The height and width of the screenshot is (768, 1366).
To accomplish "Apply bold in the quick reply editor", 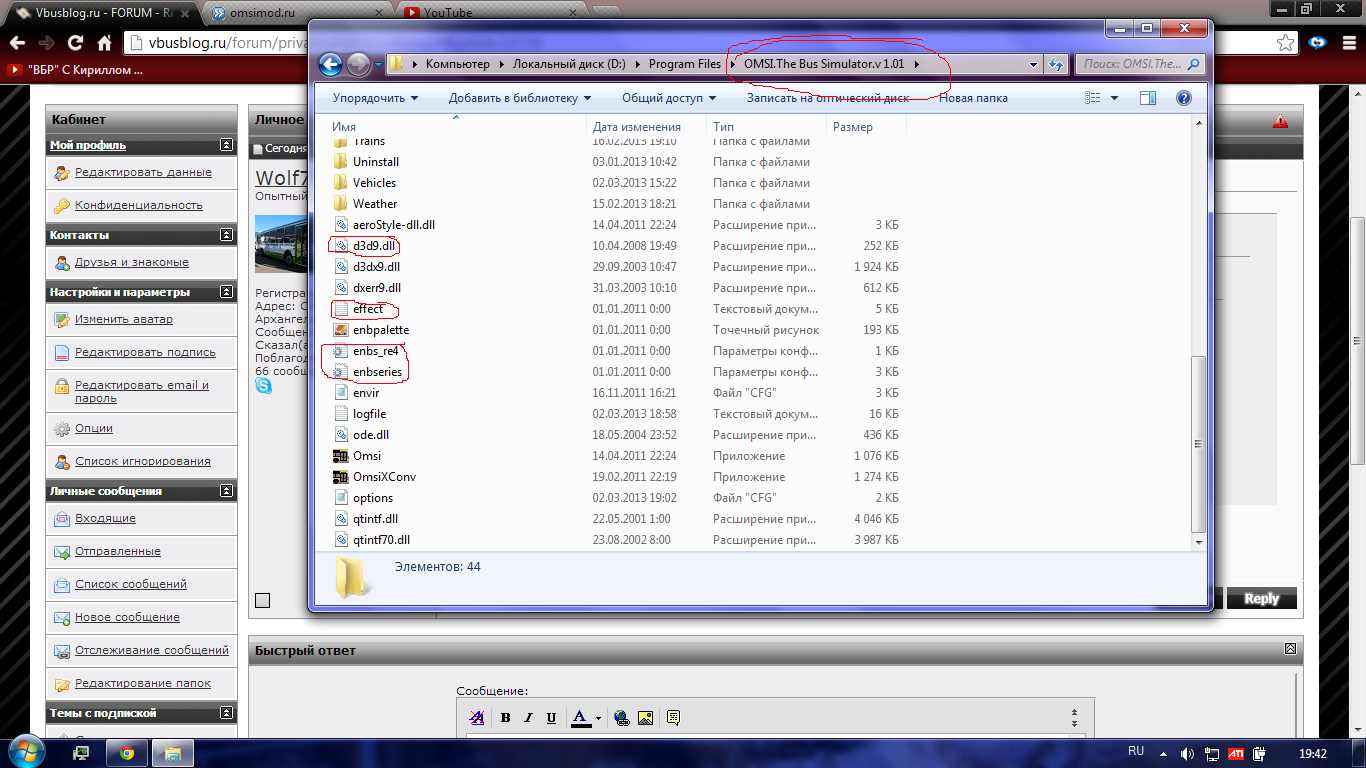I will 506,717.
